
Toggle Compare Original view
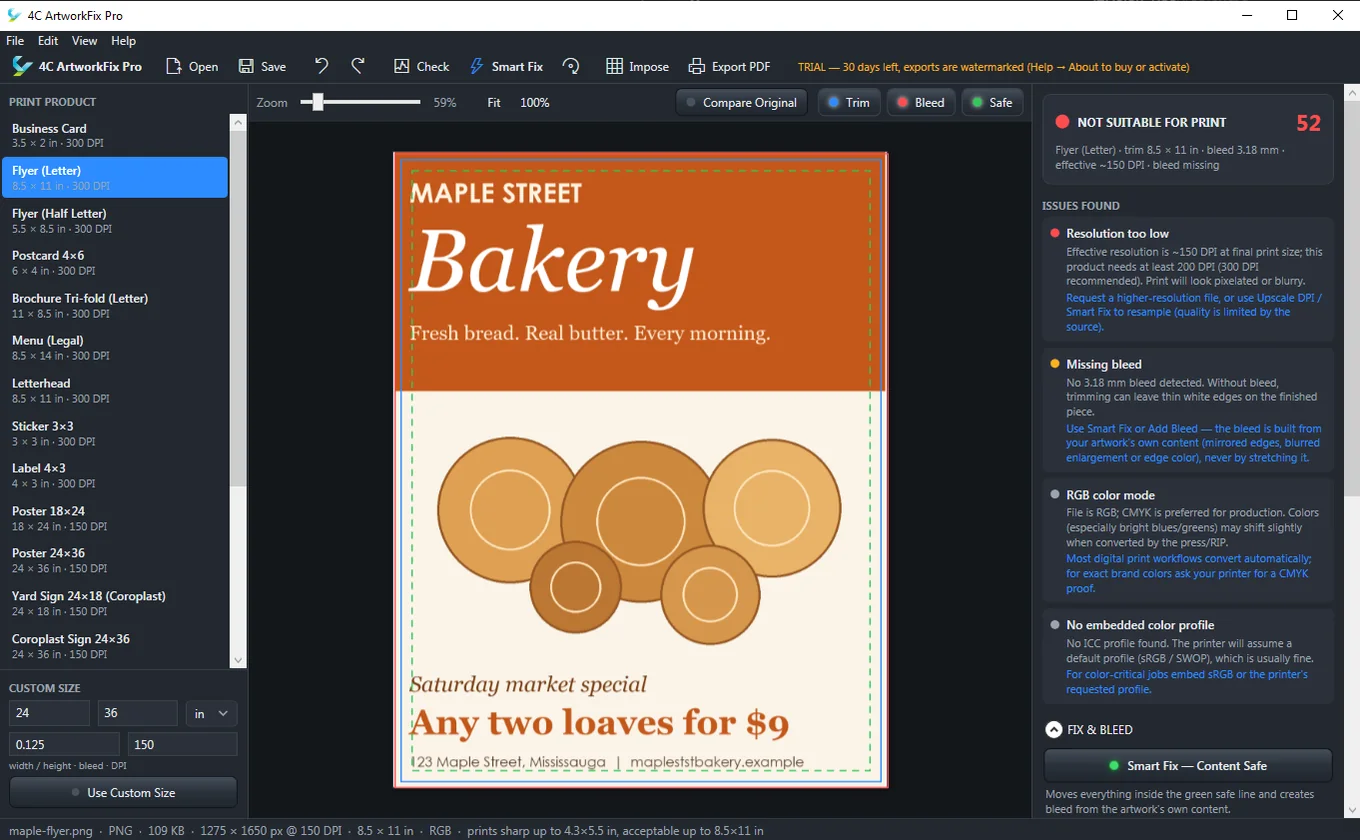tap(741, 102)
